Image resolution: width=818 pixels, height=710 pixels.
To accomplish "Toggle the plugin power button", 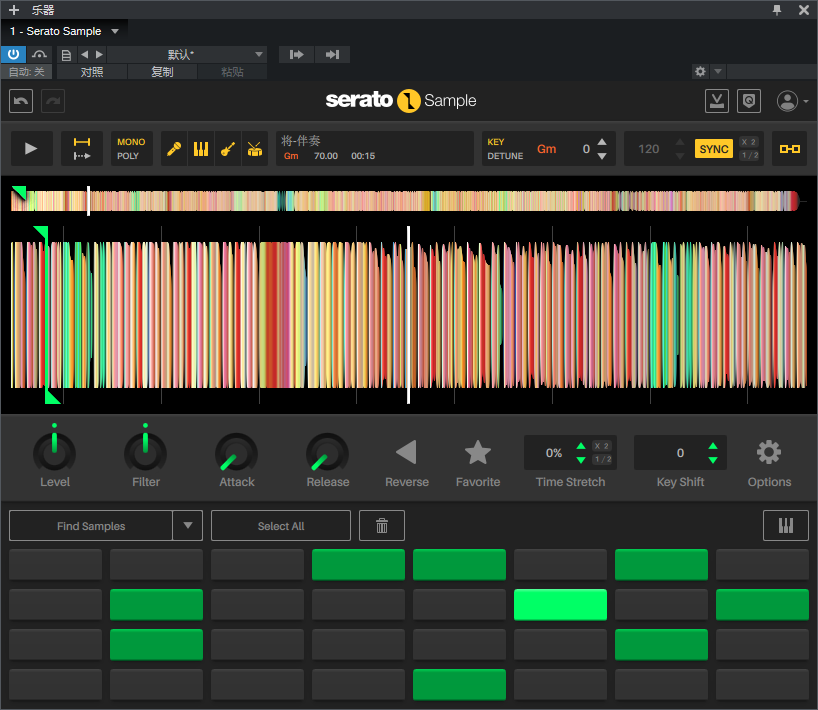I will point(13,54).
